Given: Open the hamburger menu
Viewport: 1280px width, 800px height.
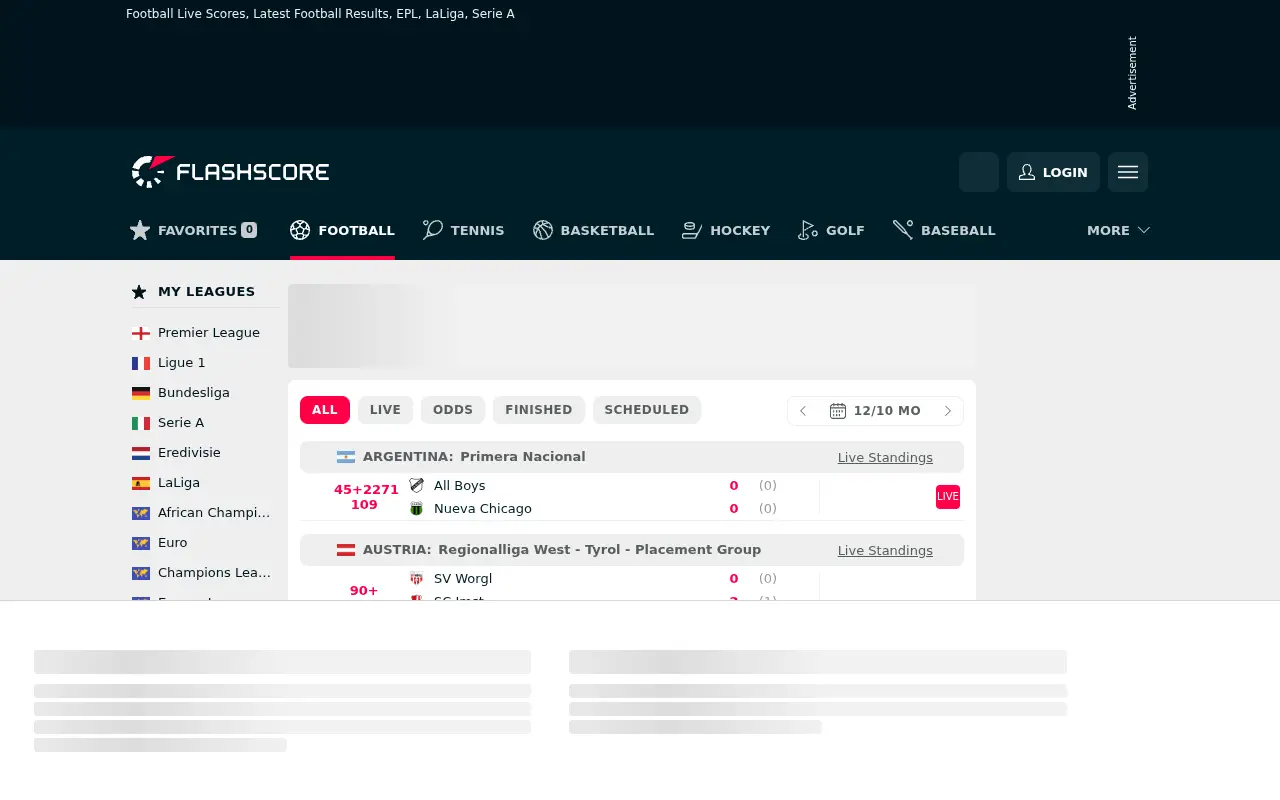Looking at the screenshot, I should (x=1128, y=172).
